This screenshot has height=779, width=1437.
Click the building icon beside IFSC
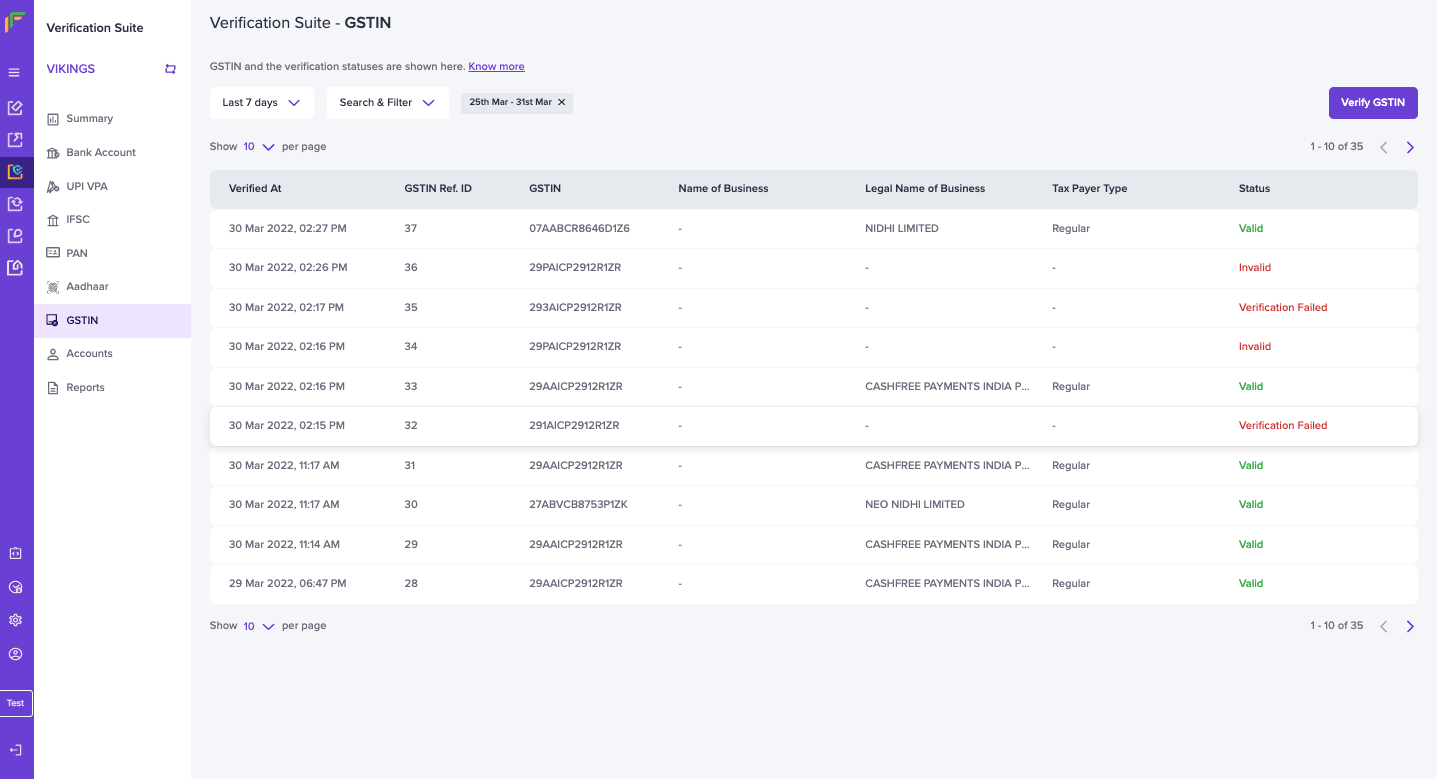53,220
